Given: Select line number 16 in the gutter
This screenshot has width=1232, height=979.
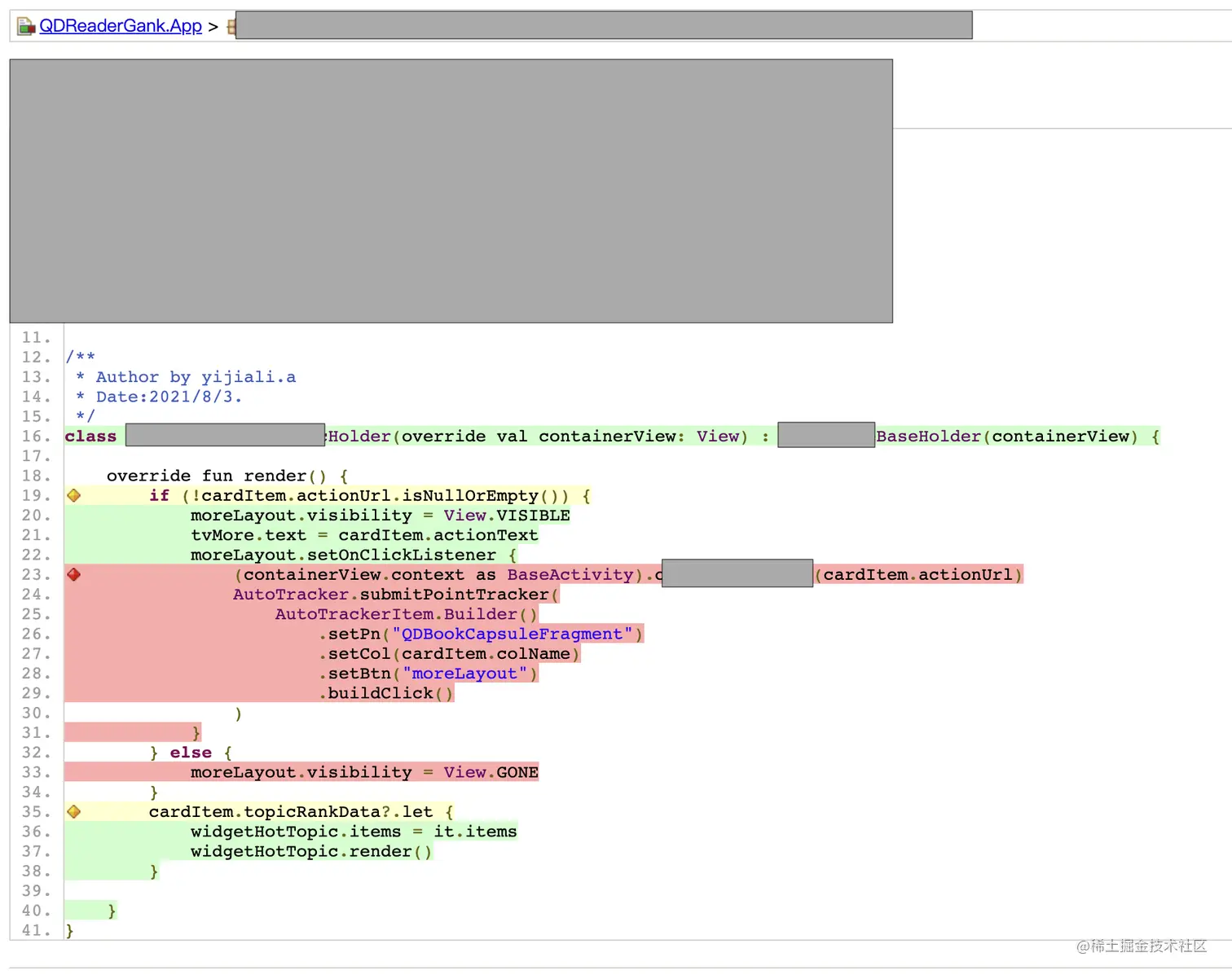Looking at the screenshot, I should pos(33,436).
